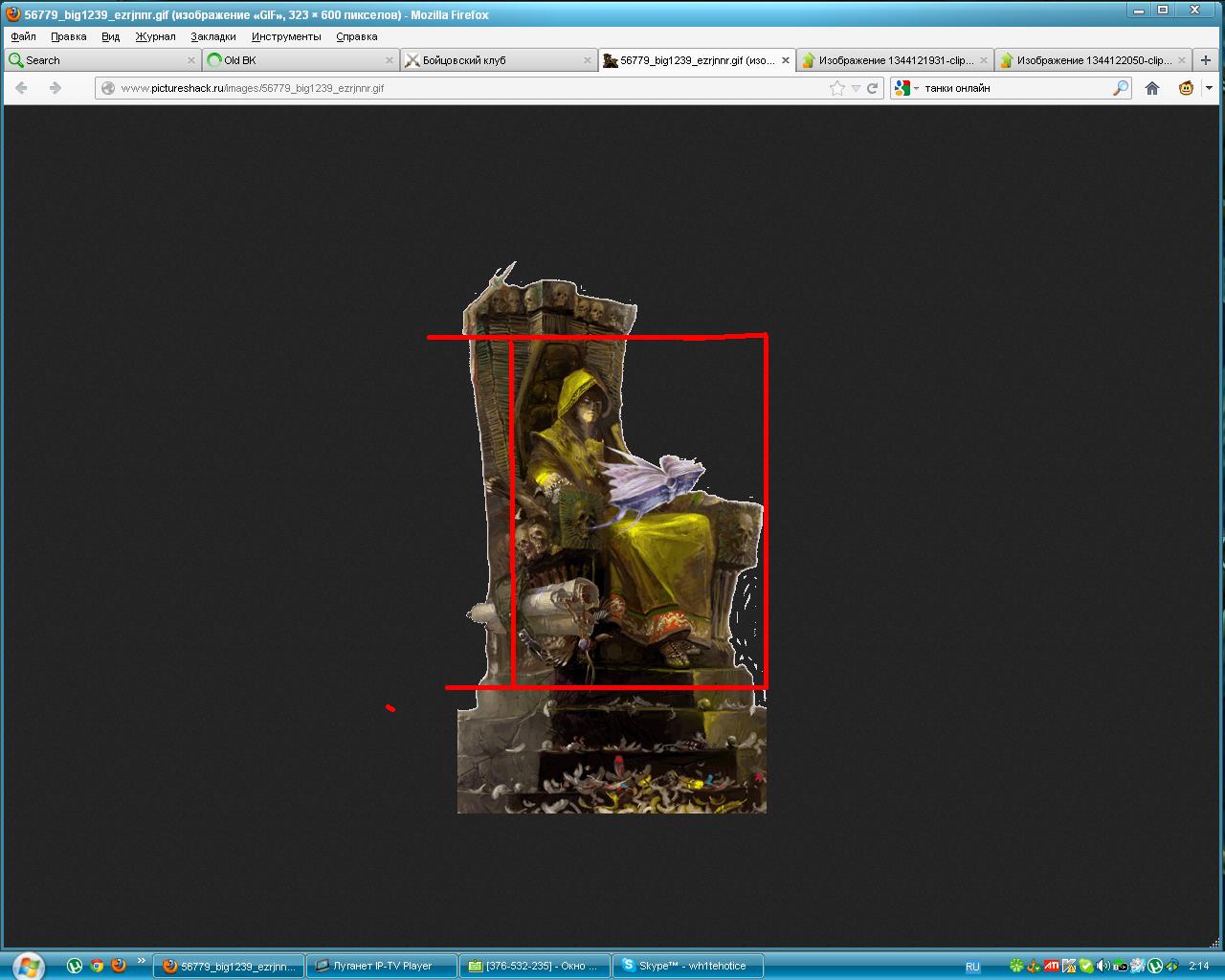Open the Windows Start button
This screenshot has height=980, width=1225.
(27, 966)
